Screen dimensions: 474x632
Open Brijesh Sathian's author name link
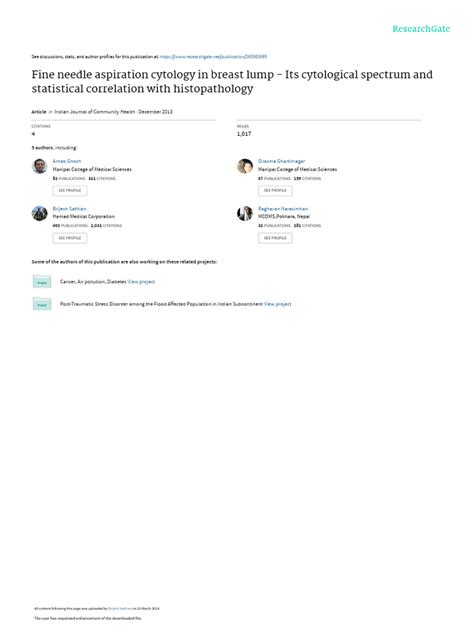point(69,209)
